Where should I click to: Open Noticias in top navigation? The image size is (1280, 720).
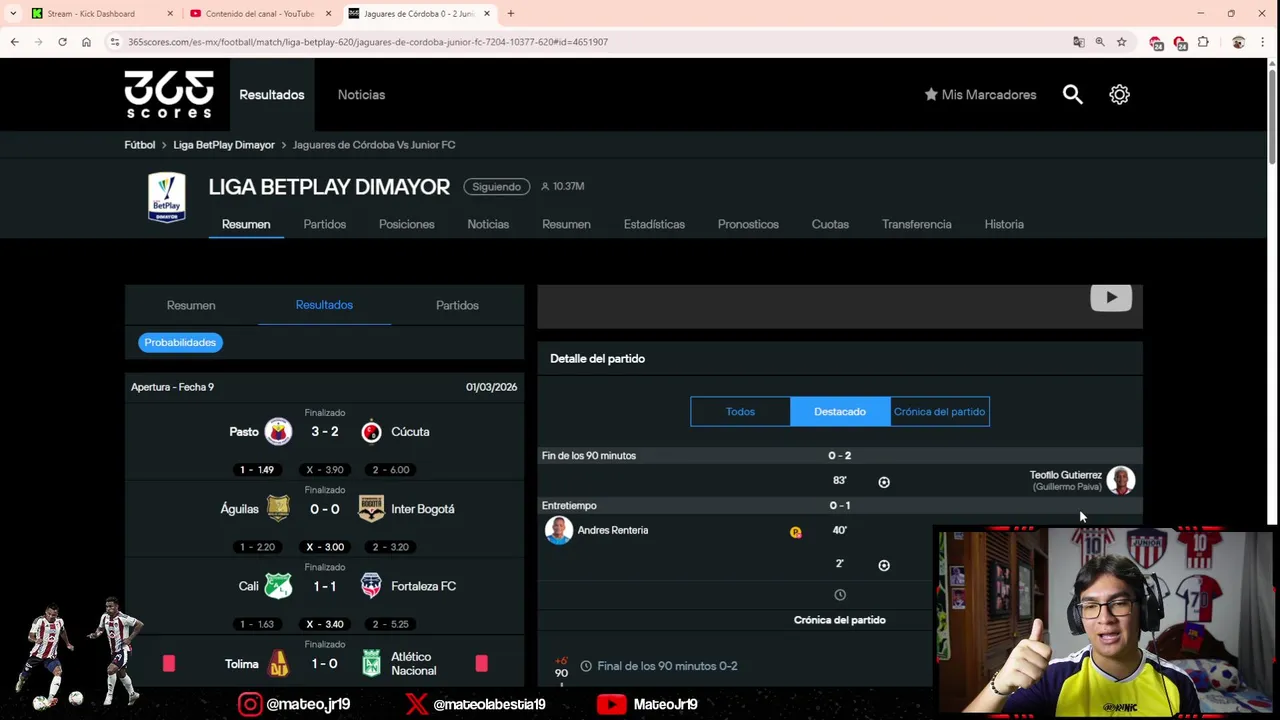(361, 94)
